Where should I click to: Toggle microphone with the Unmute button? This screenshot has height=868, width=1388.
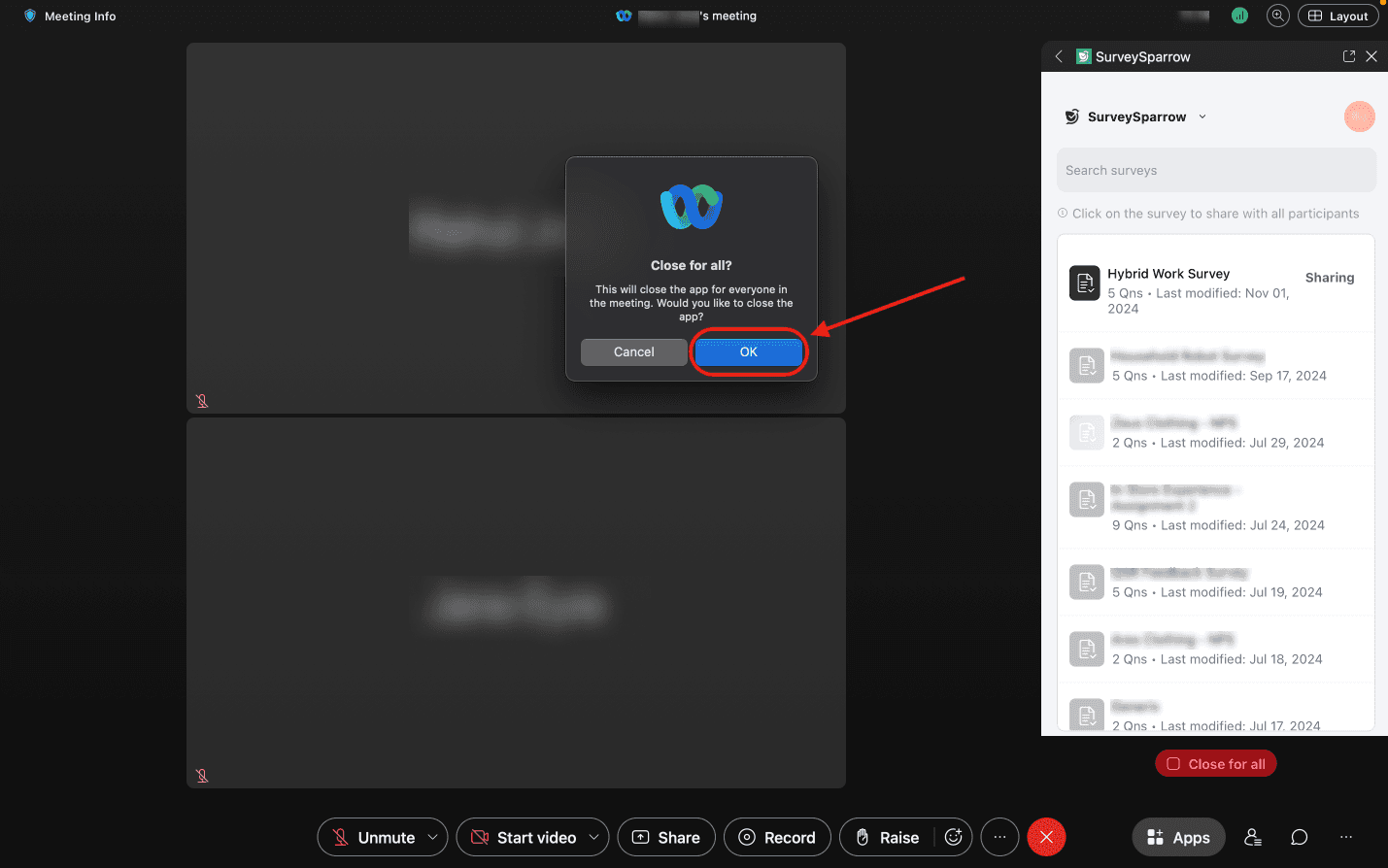point(373,837)
